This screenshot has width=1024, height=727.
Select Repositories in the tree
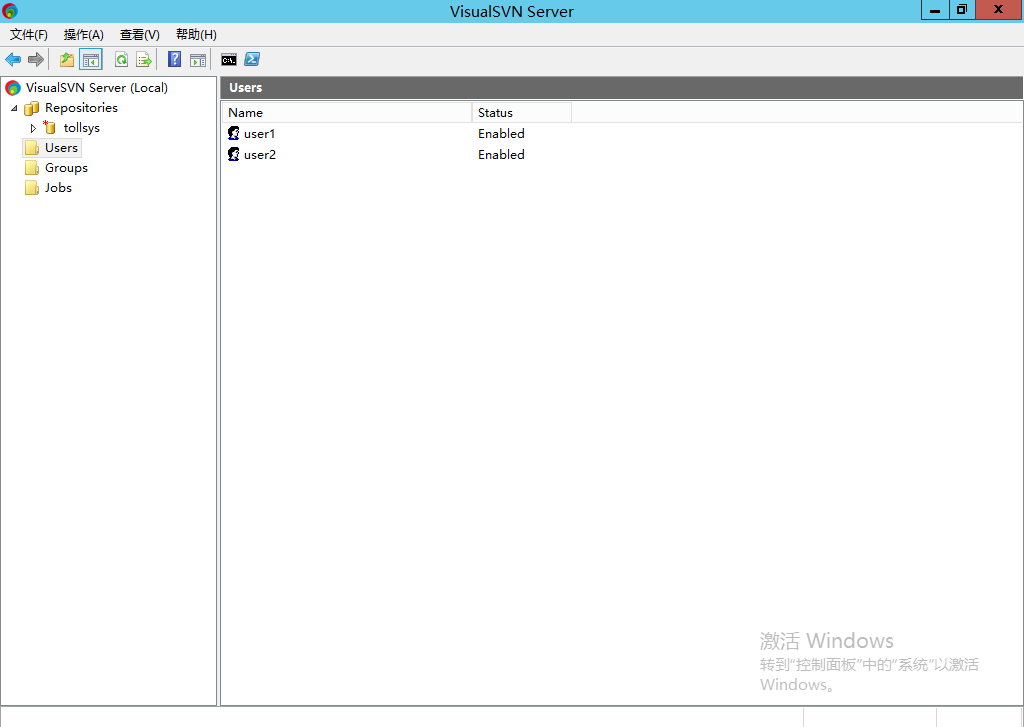81,108
